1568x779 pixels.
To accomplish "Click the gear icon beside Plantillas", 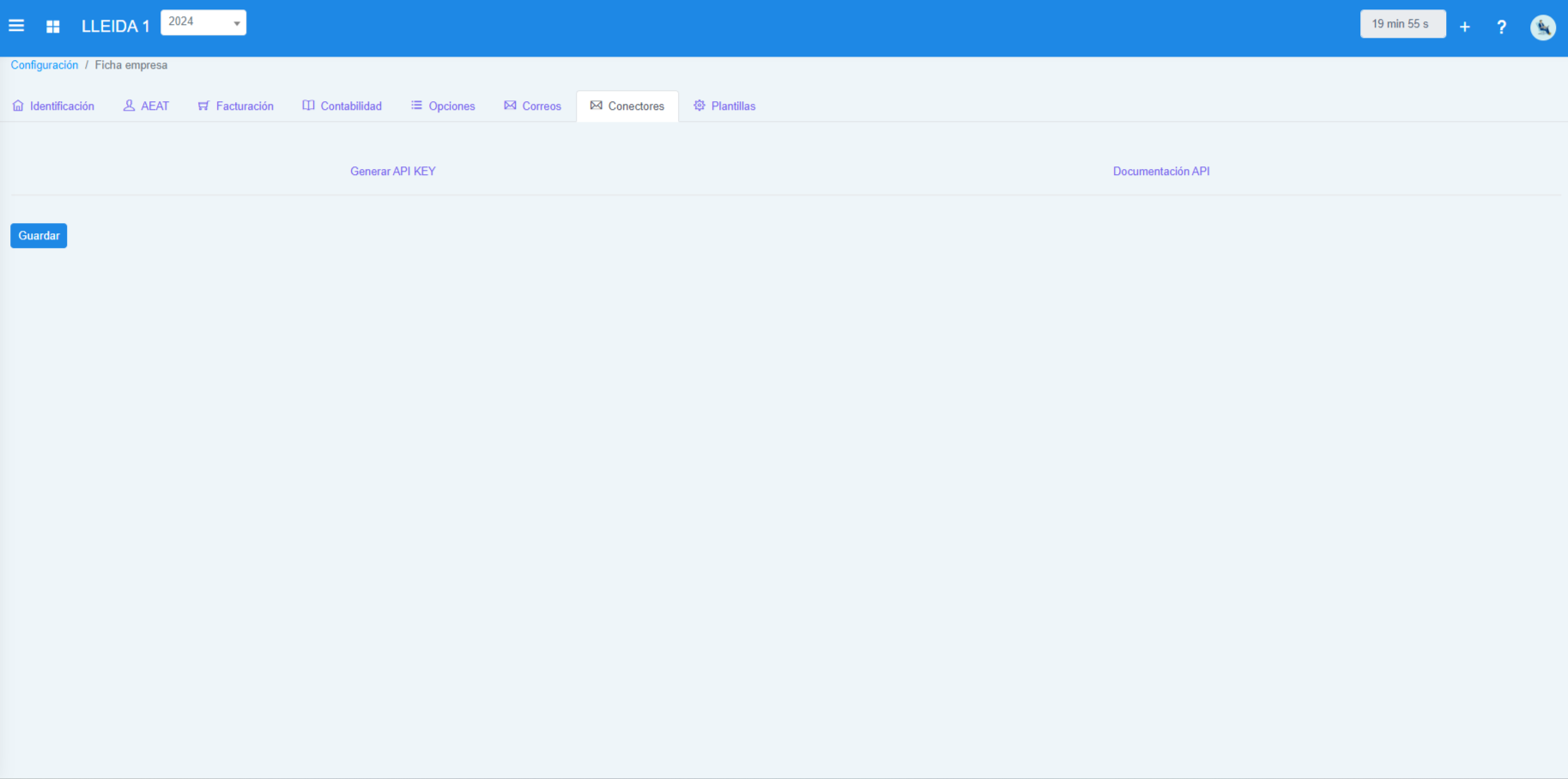I will (699, 106).
